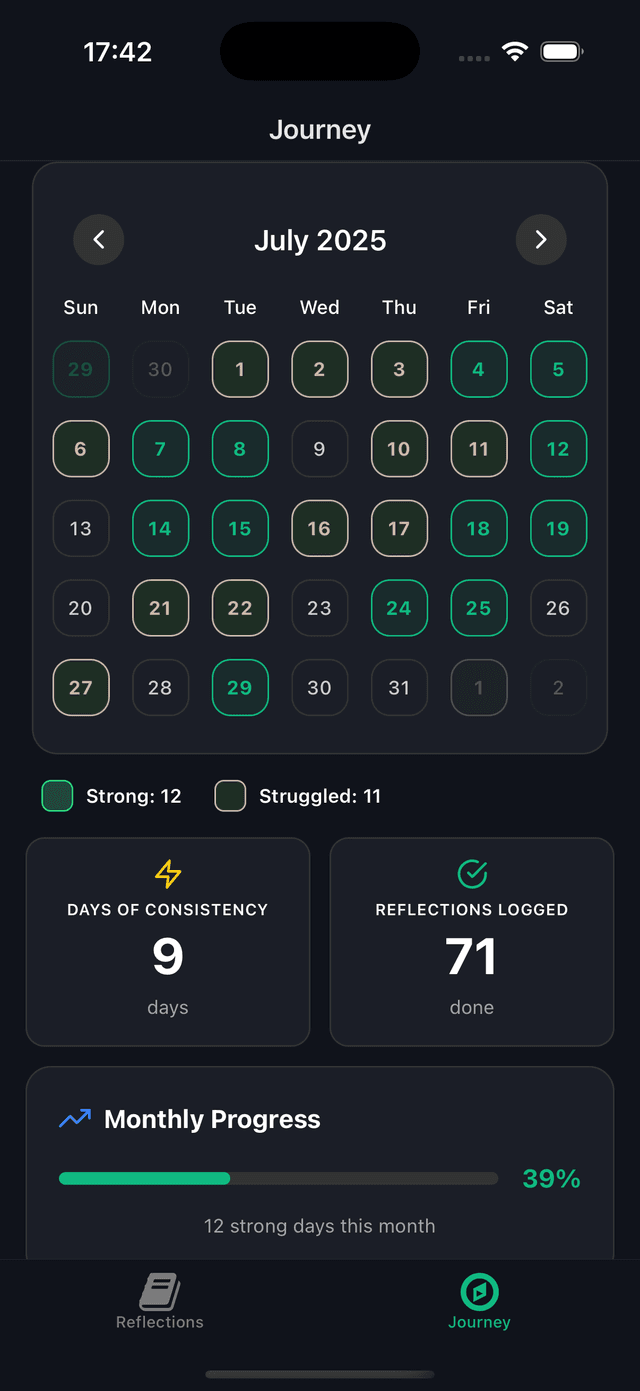Image resolution: width=640 pixels, height=1391 pixels.
Task: Click the checkmark circle above Reflections Logged
Action: click(471, 874)
